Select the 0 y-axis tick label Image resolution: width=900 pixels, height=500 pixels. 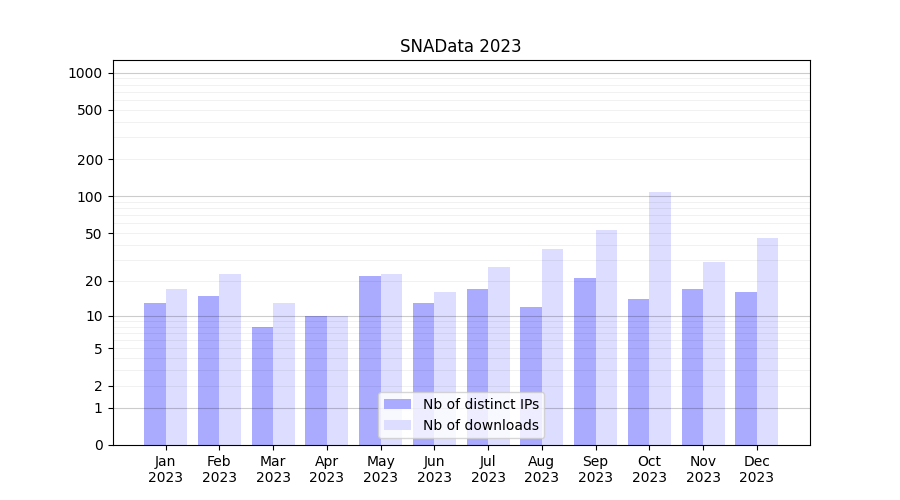point(98,445)
